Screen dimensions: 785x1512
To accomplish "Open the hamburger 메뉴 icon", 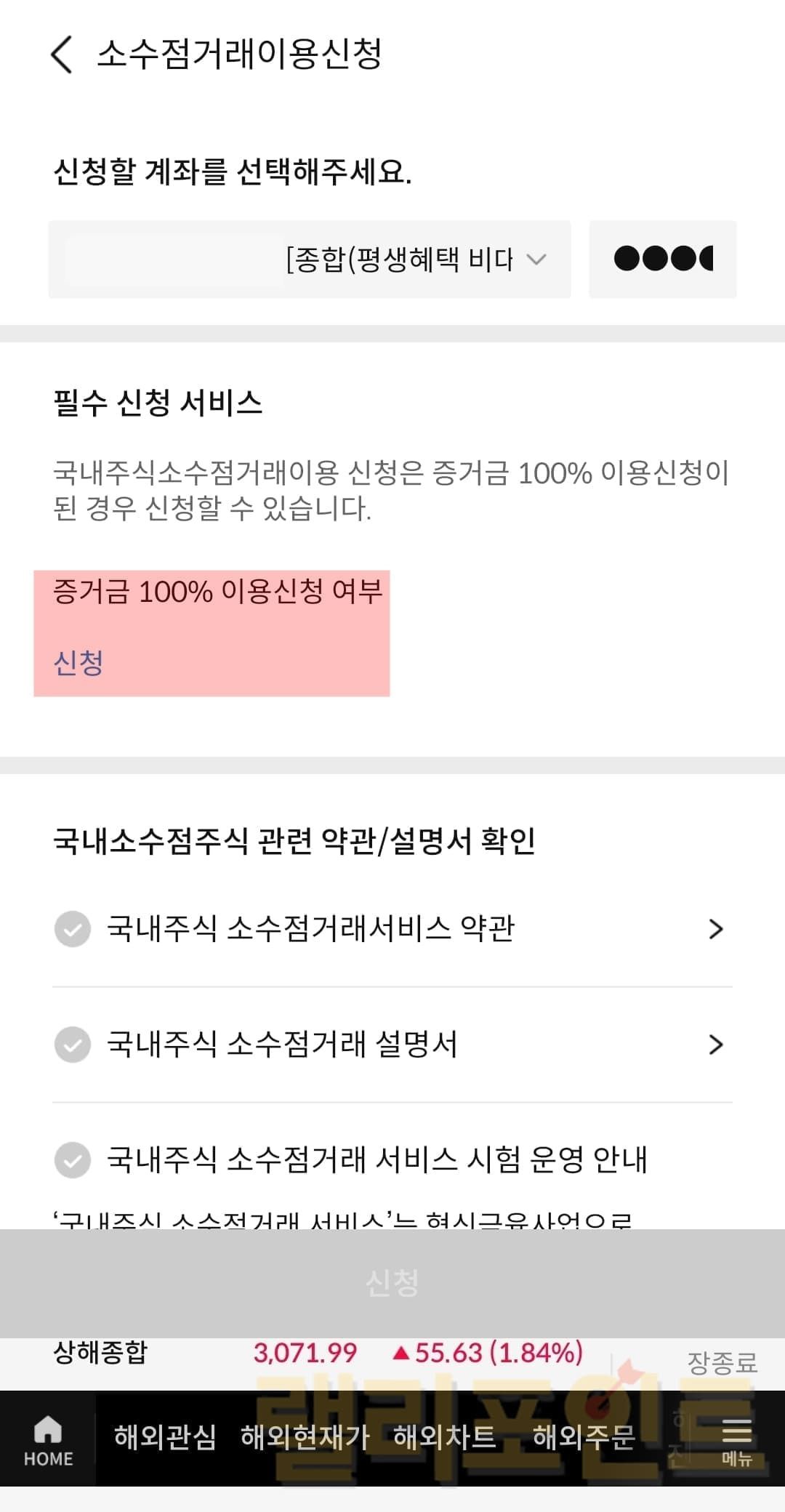I will 736,1441.
